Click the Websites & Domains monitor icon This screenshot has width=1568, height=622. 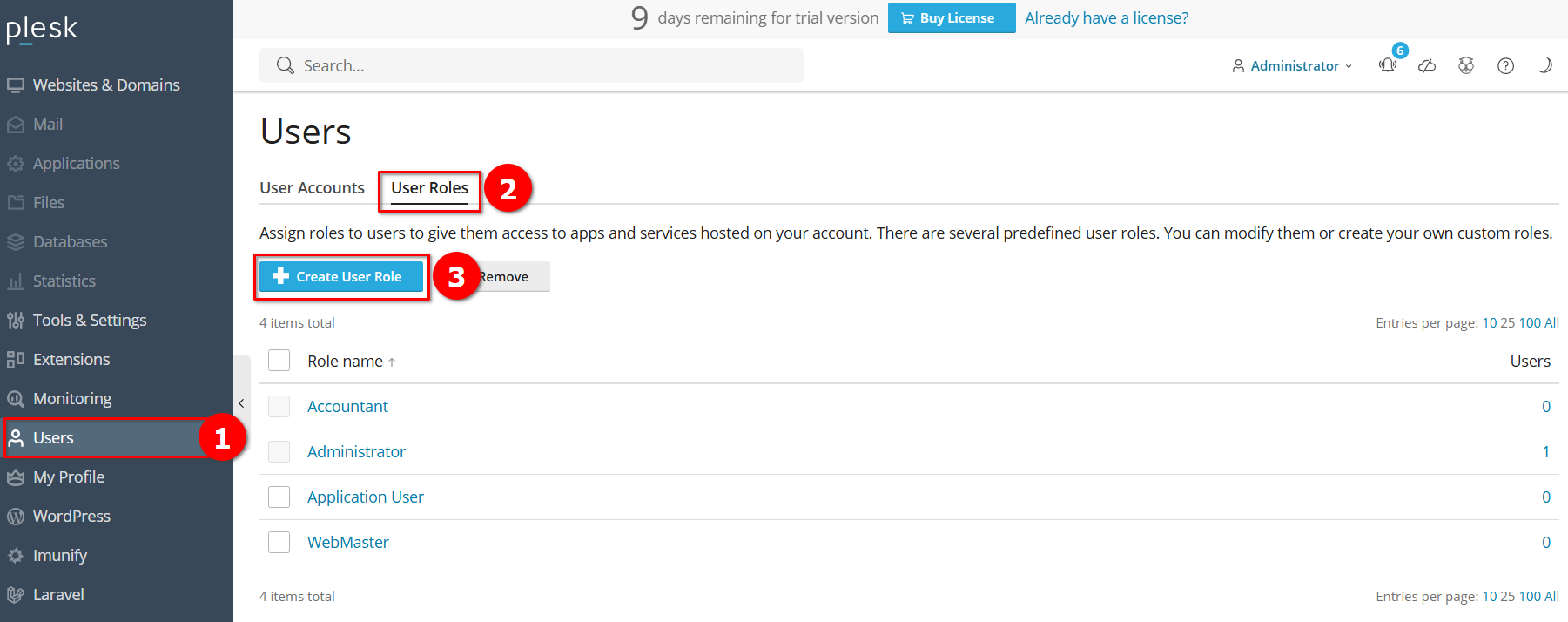click(x=16, y=85)
